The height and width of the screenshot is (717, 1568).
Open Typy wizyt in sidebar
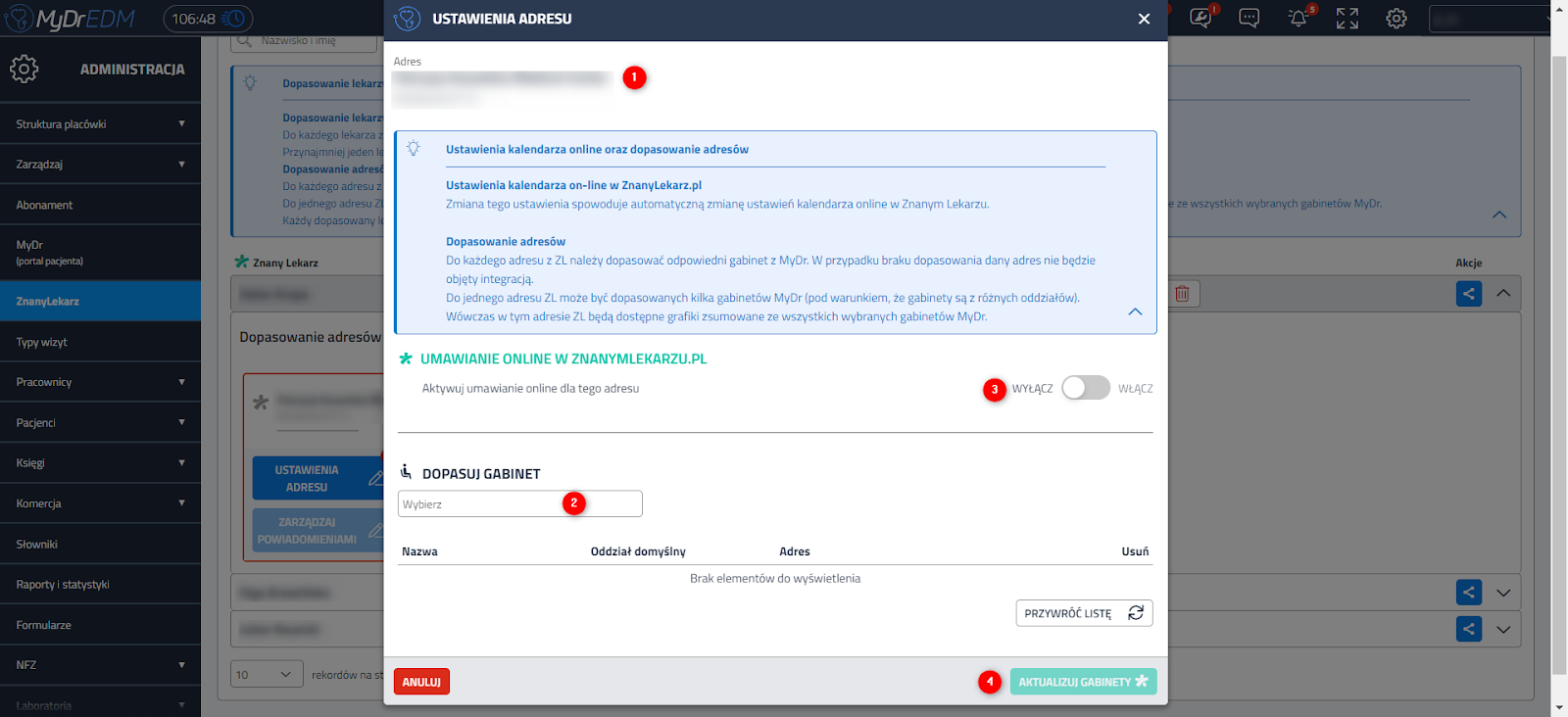click(100, 342)
